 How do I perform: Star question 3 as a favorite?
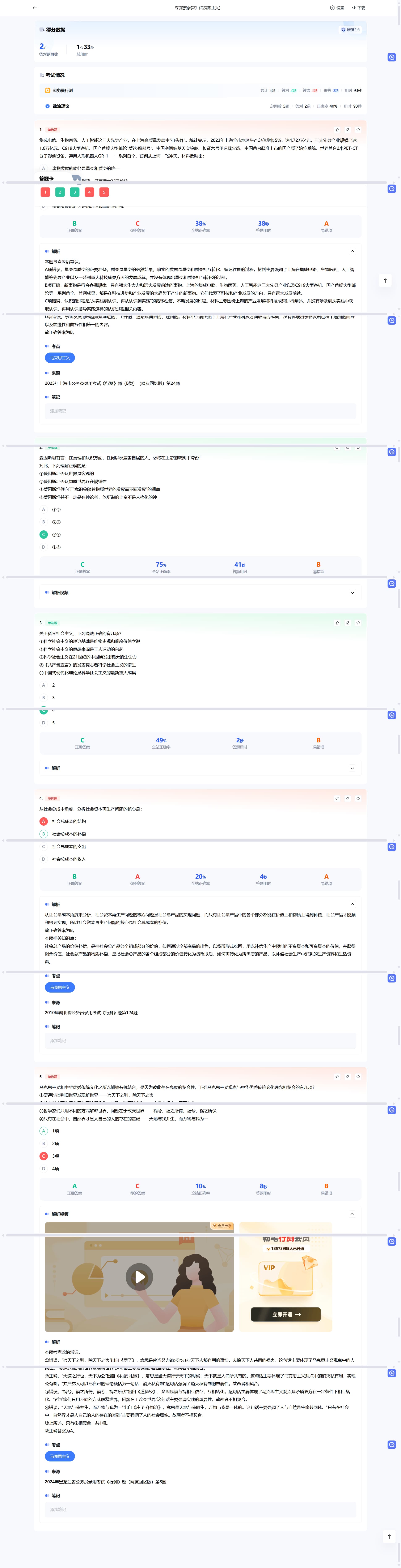(358, 623)
